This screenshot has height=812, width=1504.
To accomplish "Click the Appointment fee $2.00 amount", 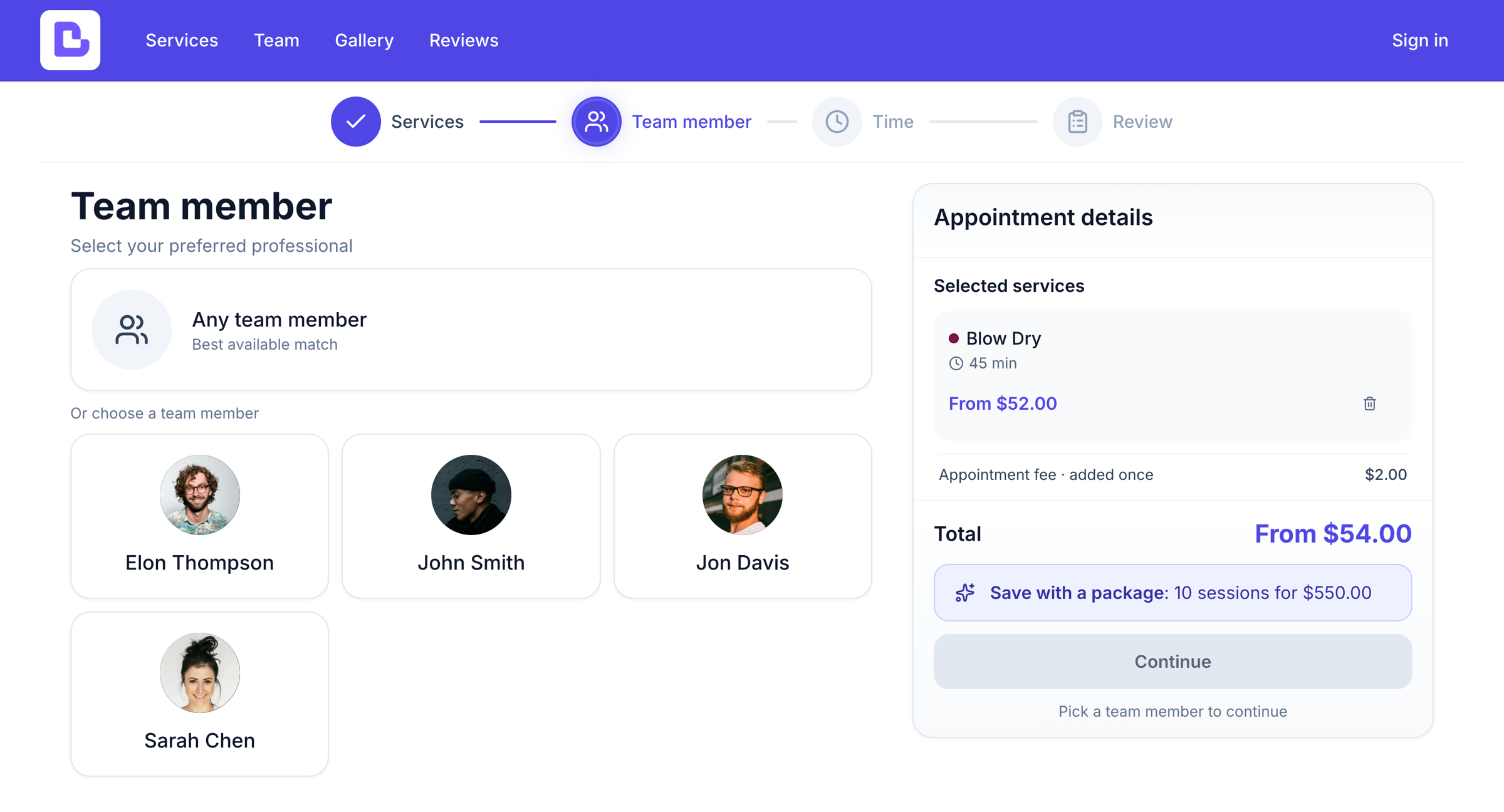I will [1386, 475].
